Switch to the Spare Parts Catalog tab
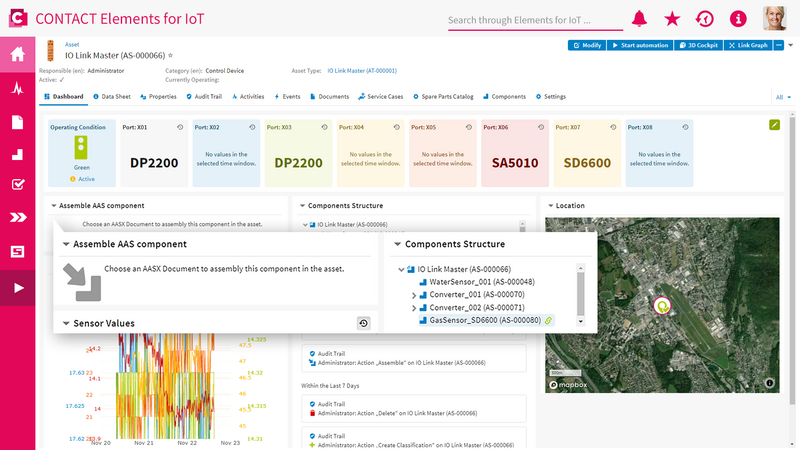The height and width of the screenshot is (450, 800). click(443, 96)
